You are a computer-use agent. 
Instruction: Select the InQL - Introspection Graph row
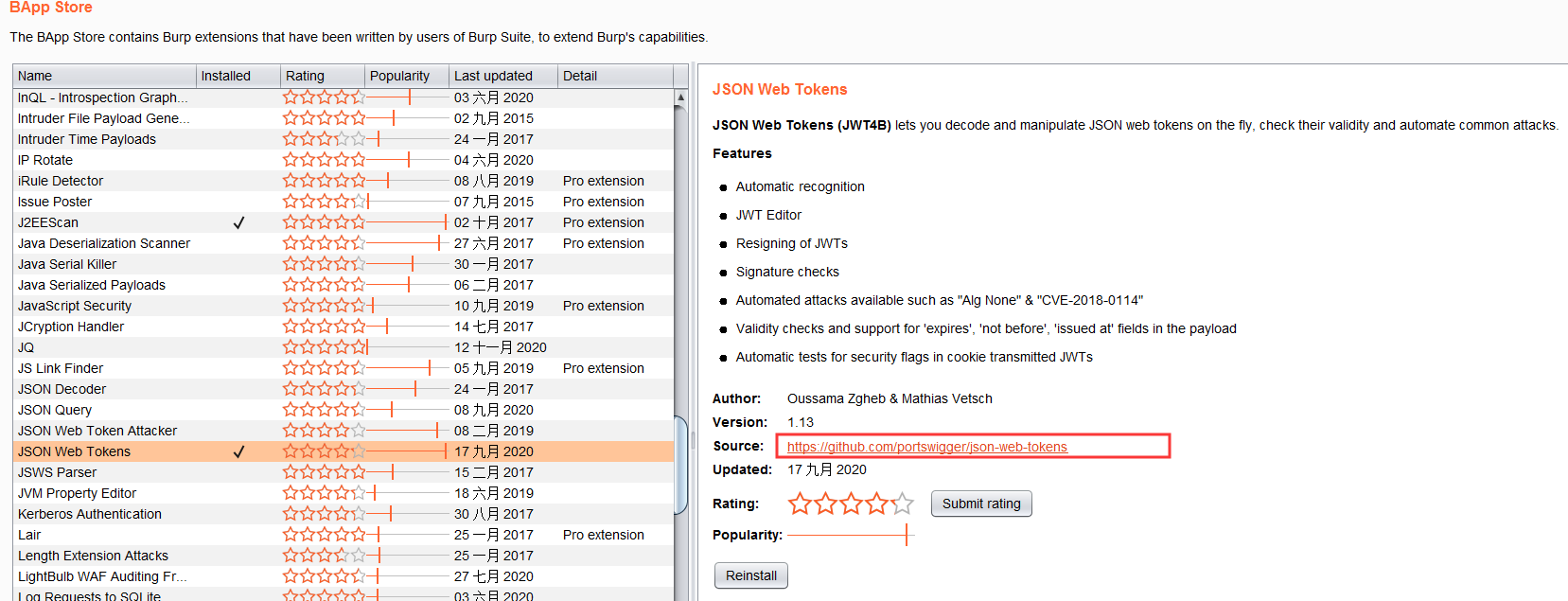pyautogui.click(x=344, y=97)
